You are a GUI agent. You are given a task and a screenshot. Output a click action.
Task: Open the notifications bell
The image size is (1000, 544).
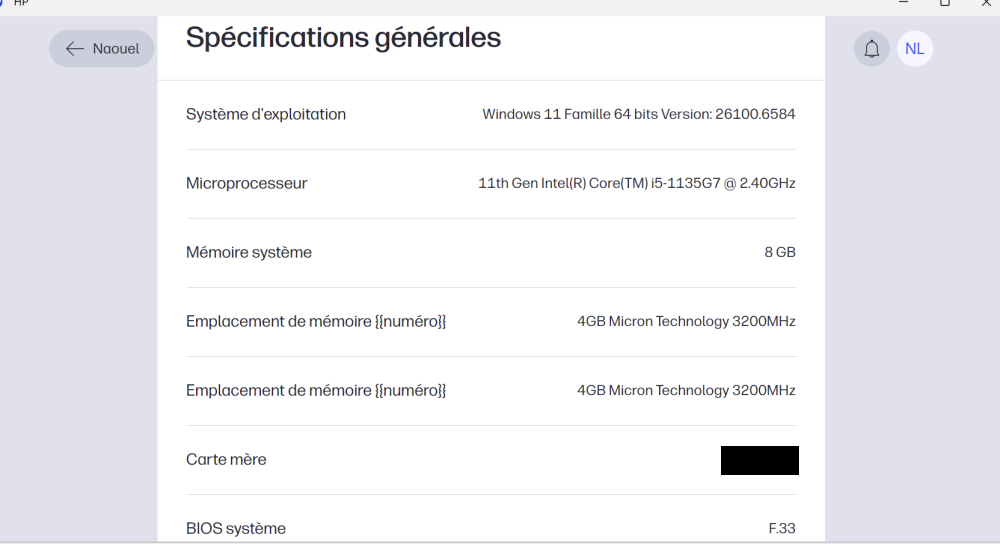click(871, 49)
